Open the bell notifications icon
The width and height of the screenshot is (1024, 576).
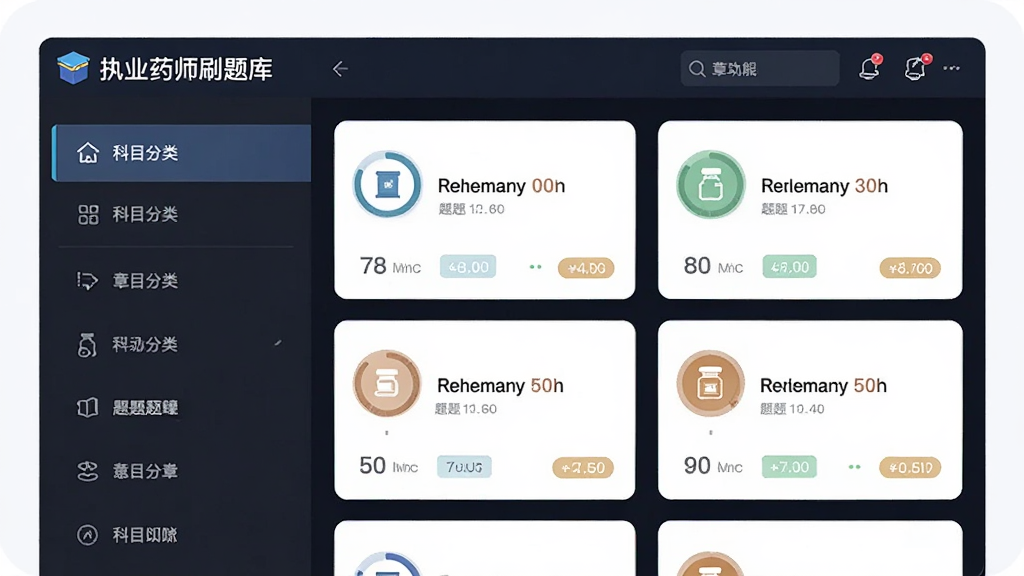[870, 67]
